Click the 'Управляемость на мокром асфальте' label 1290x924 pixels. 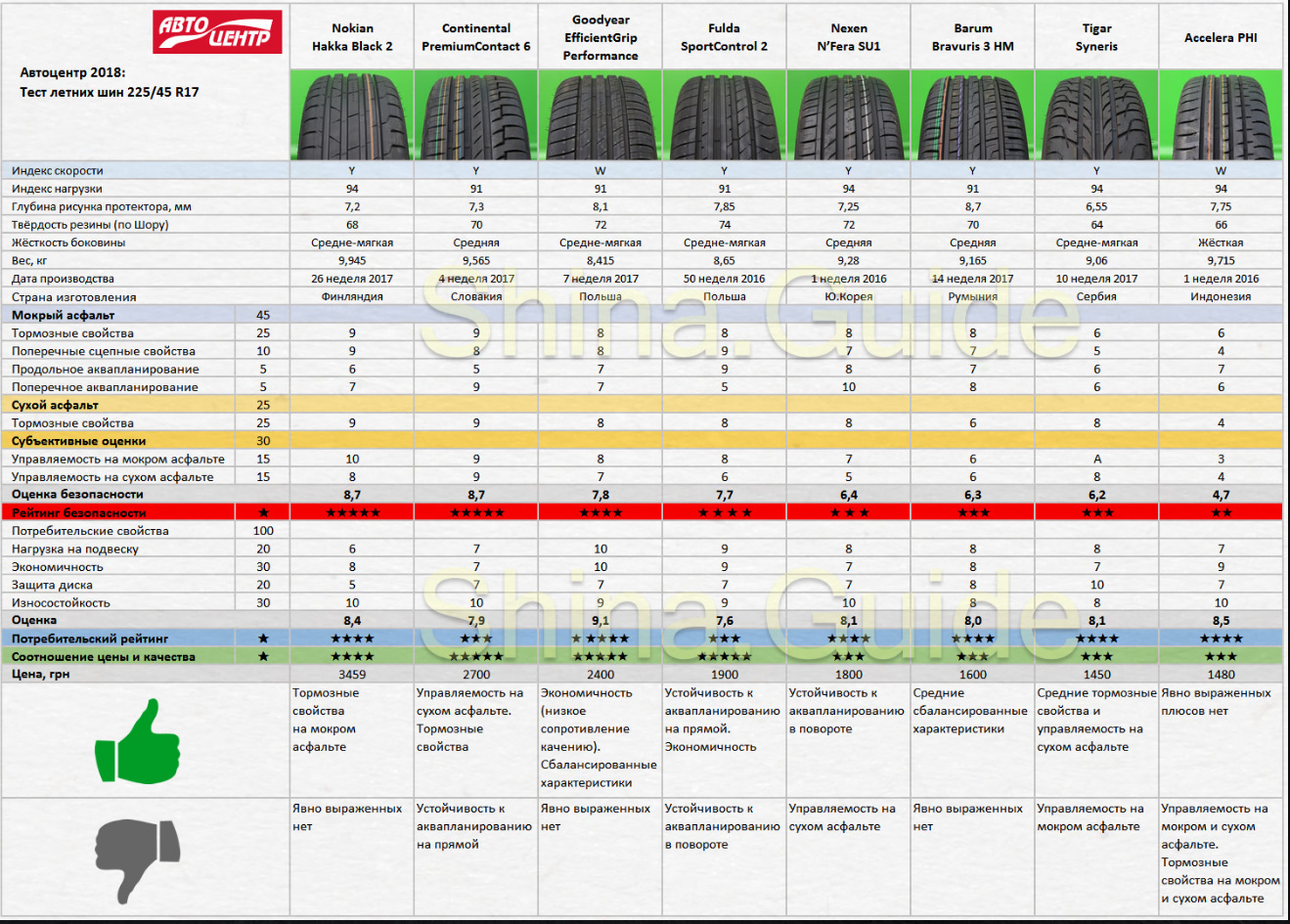coord(118,459)
